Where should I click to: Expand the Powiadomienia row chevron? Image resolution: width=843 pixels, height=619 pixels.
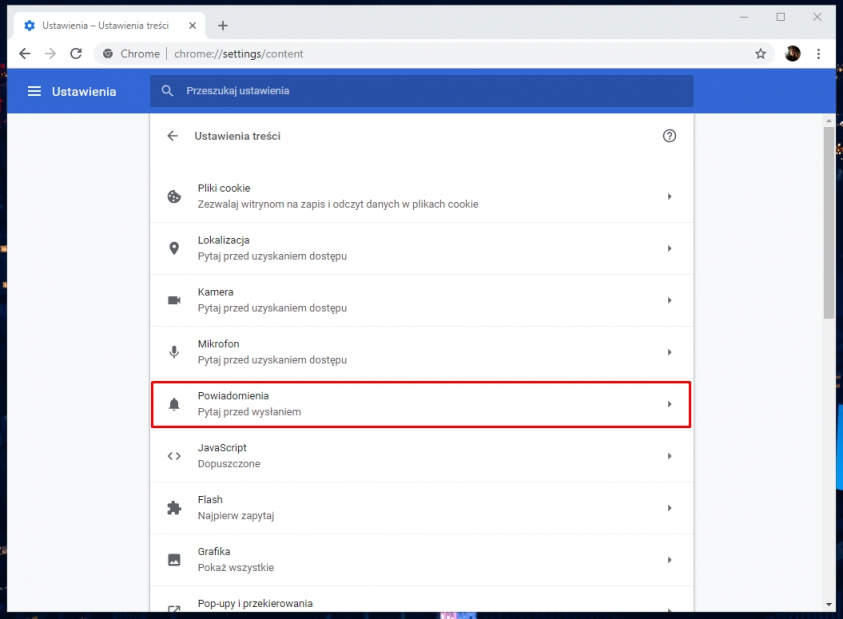669,404
